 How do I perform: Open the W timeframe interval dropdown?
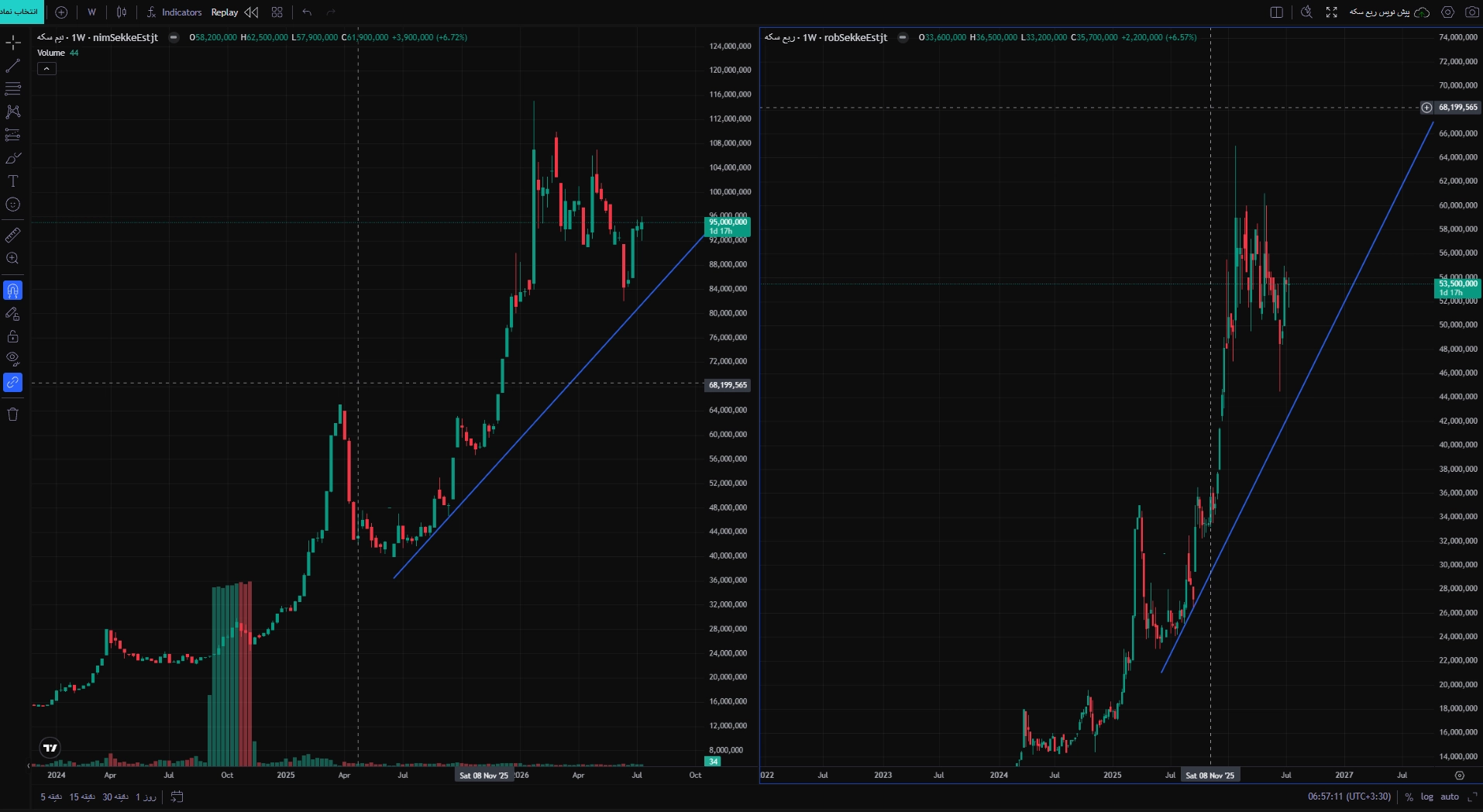pos(92,12)
